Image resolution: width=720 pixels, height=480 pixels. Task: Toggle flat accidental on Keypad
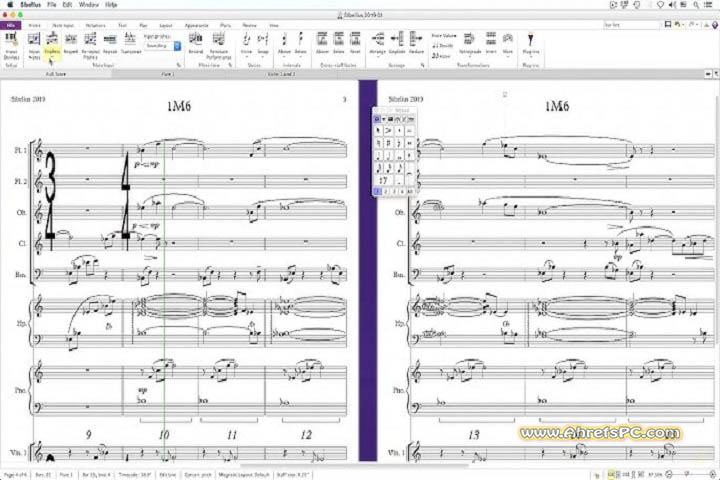(x=399, y=143)
